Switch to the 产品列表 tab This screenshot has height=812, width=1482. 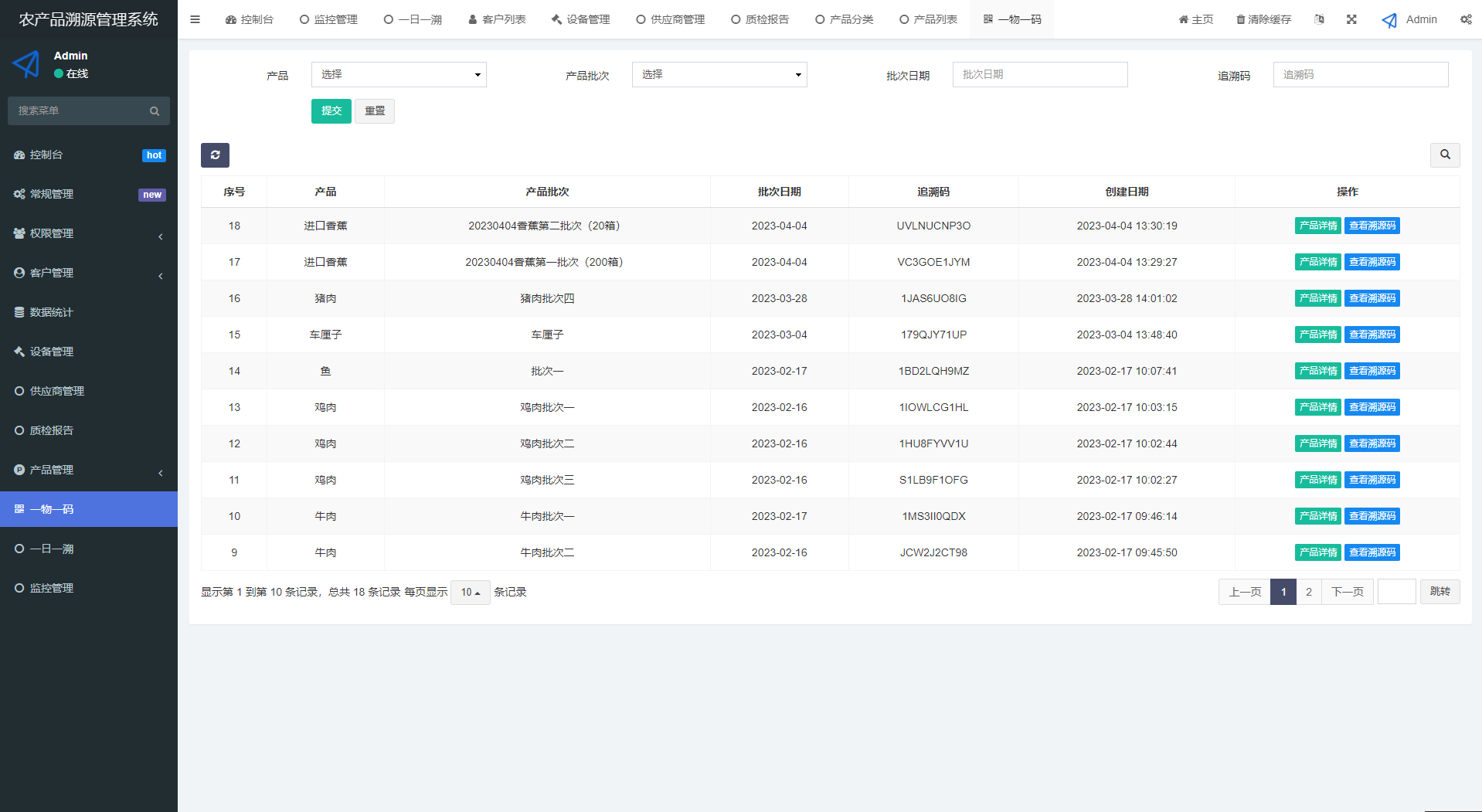(928, 19)
